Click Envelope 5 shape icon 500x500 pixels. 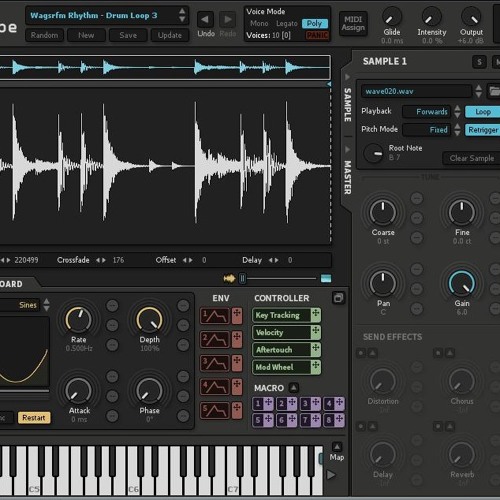(215, 411)
